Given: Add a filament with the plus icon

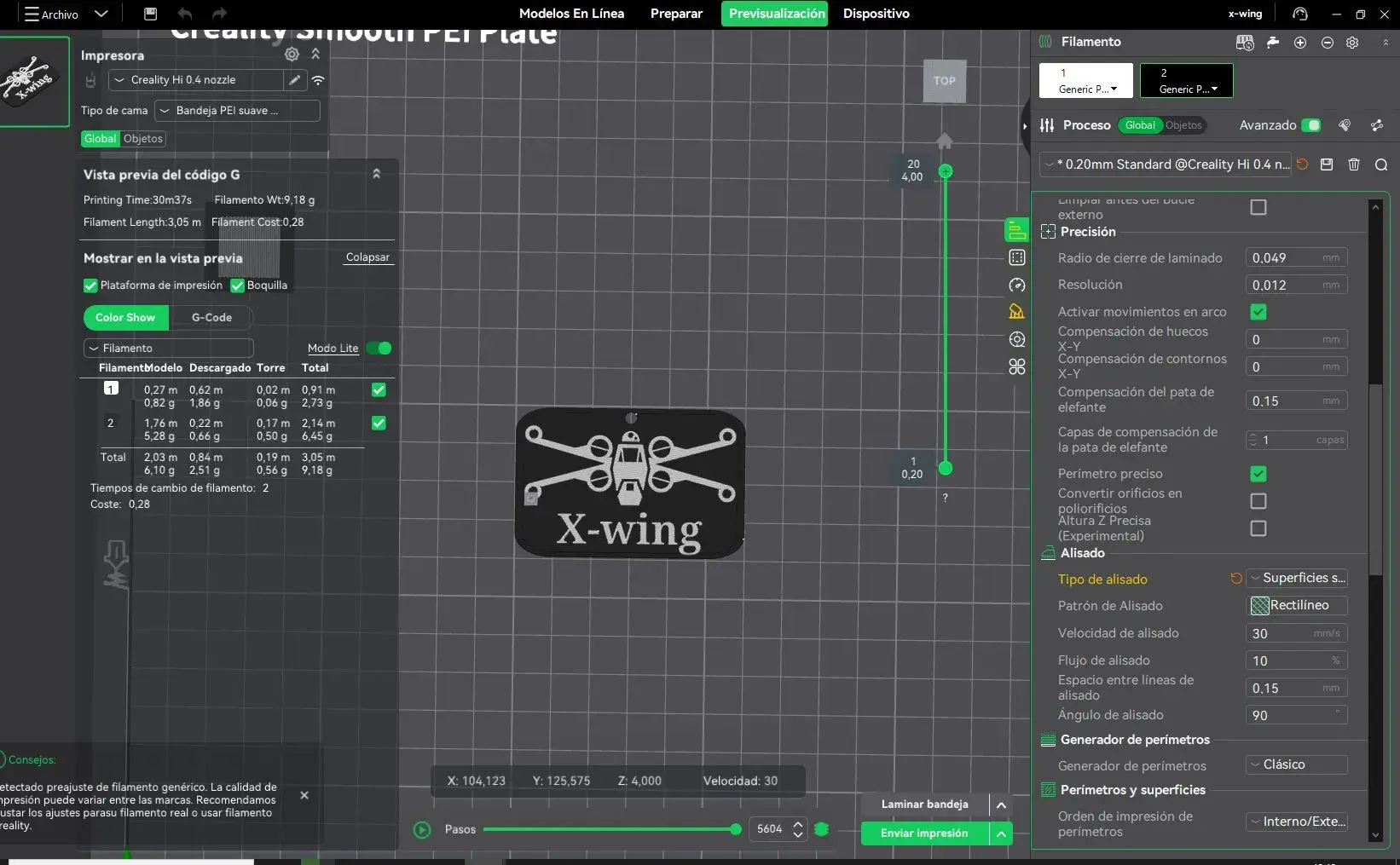Looking at the screenshot, I should (1300, 43).
